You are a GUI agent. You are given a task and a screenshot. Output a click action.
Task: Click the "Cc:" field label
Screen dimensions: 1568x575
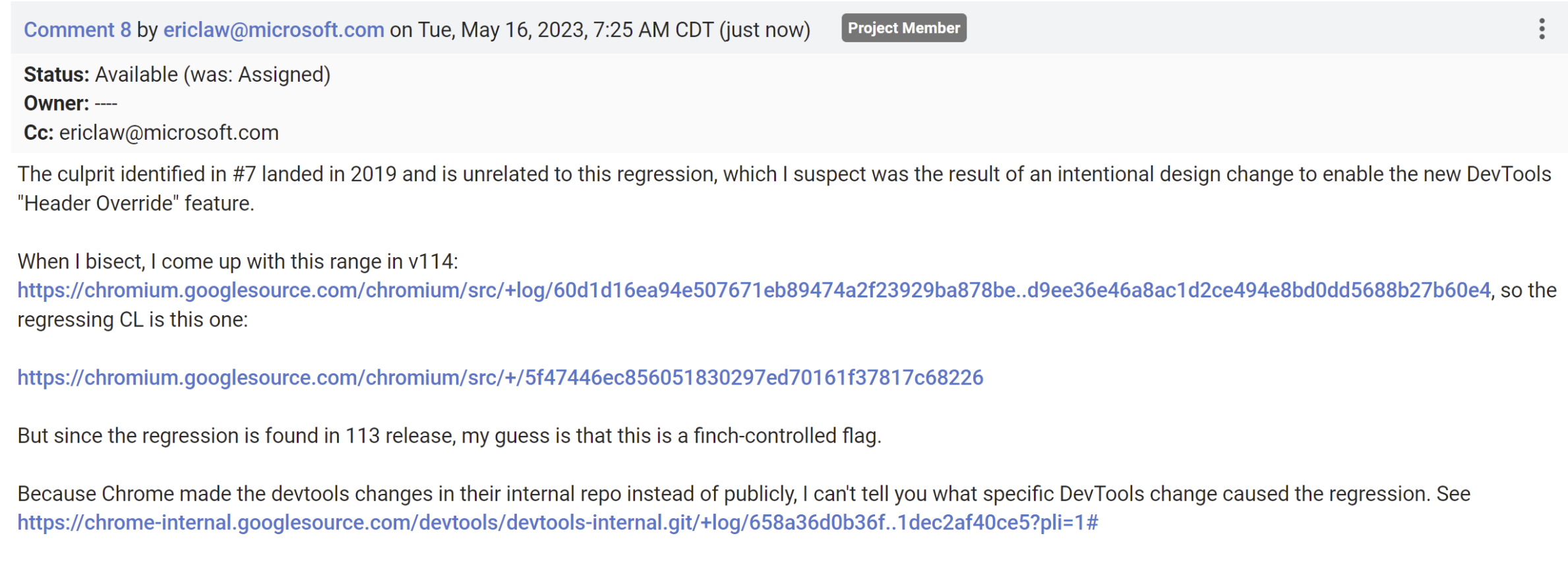tap(38, 133)
